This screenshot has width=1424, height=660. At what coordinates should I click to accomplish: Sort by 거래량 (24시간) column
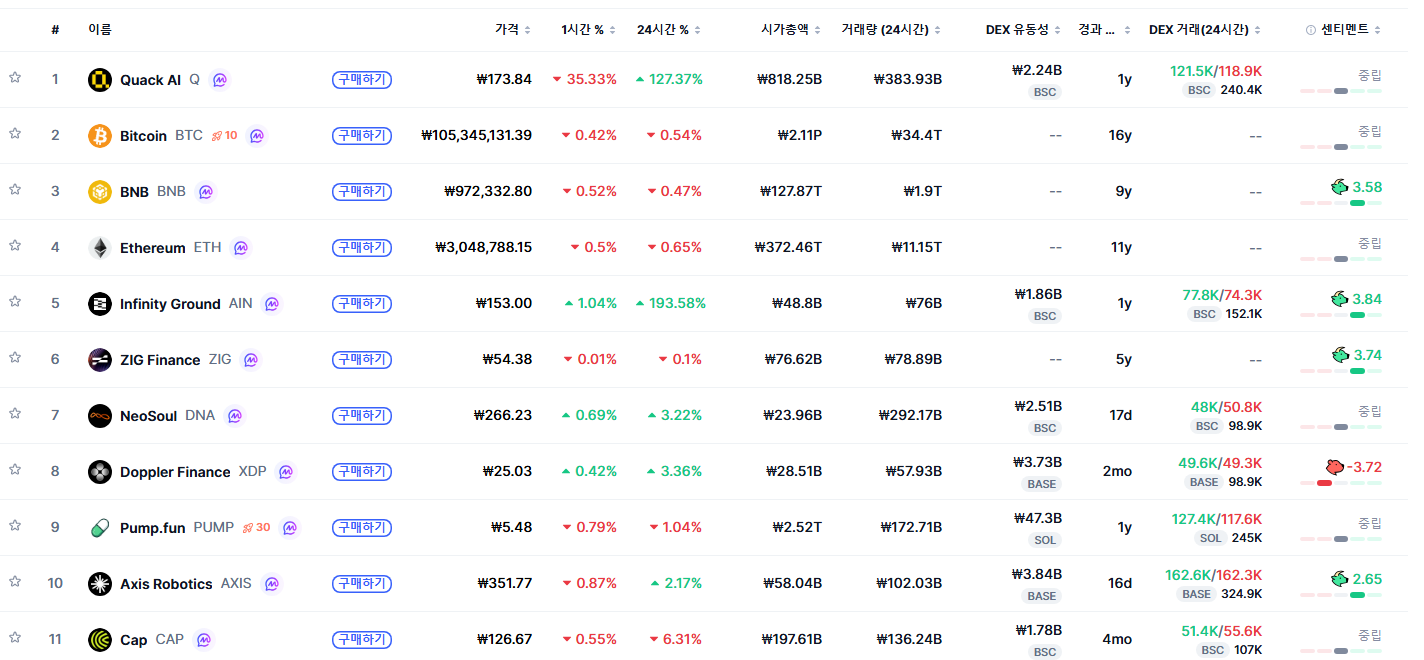click(x=892, y=30)
